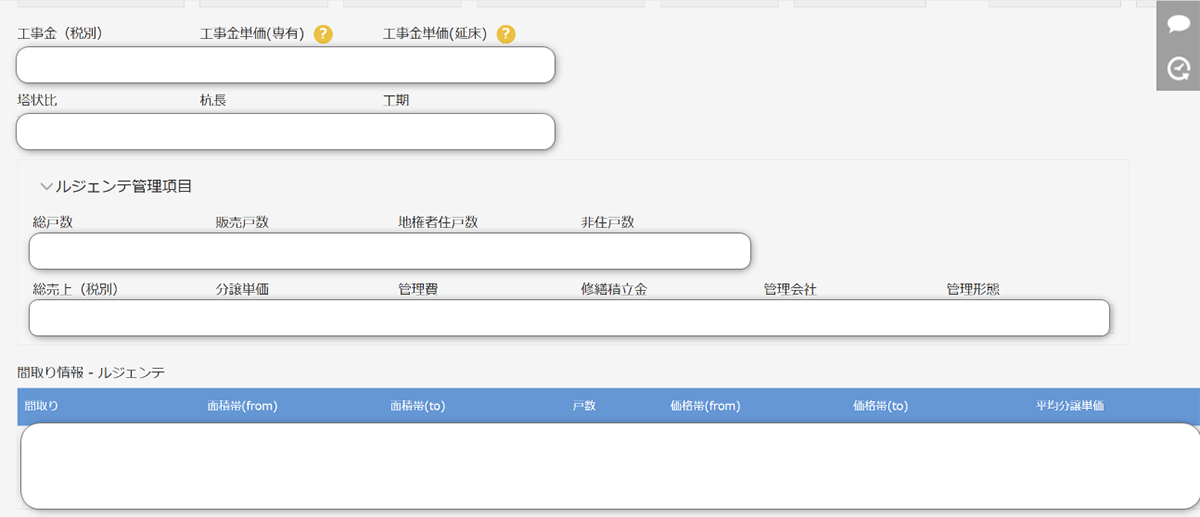The height and width of the screenshot is (517, 1200).
Task: Click the help icon beside 工事金単価(専有)
Action: click(x=323, y=34)
